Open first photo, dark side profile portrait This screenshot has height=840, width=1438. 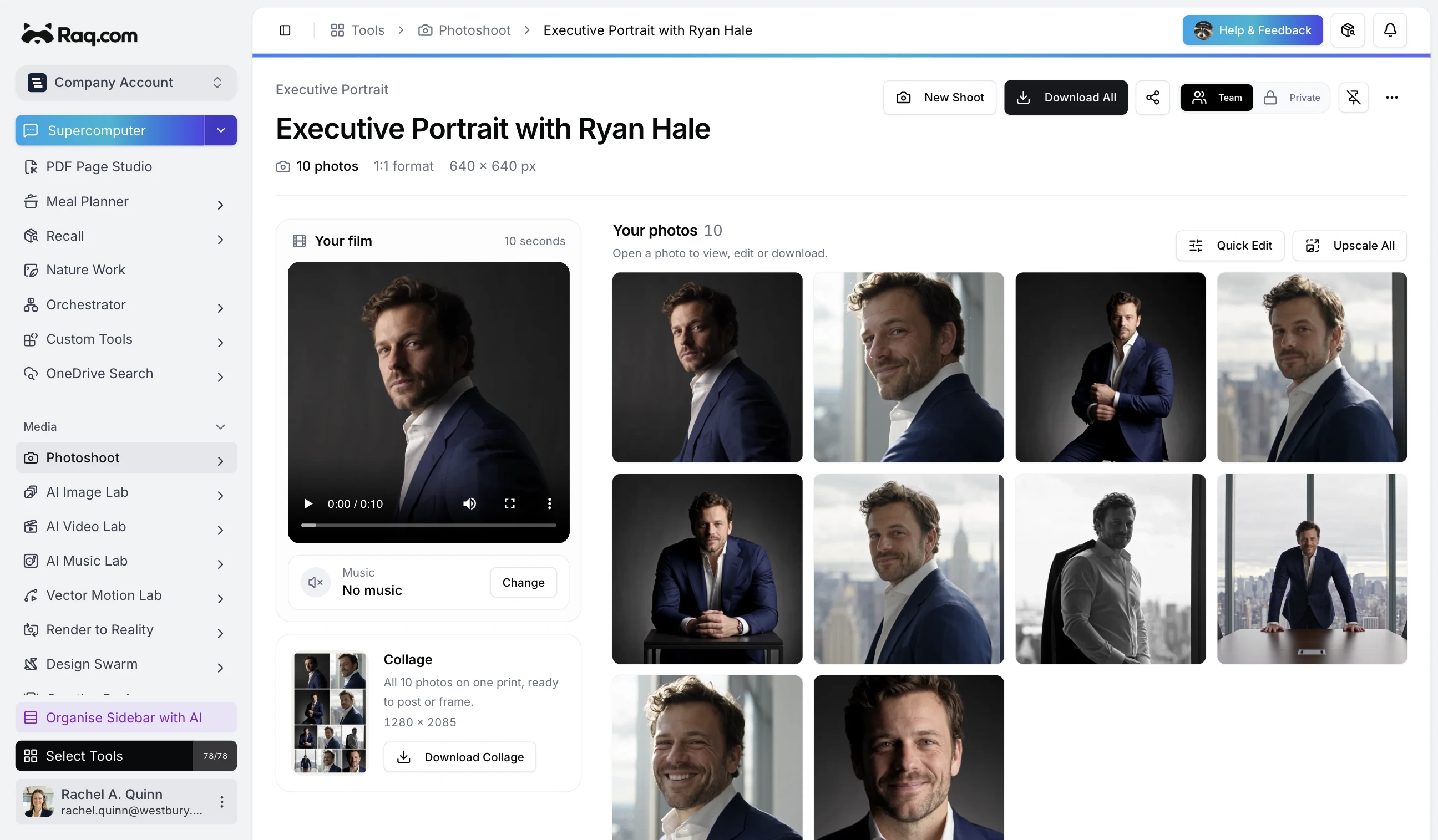707,367
